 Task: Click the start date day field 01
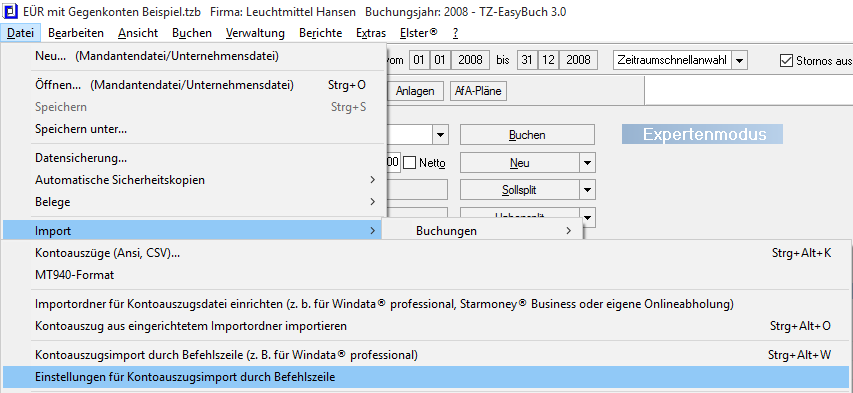418,60
